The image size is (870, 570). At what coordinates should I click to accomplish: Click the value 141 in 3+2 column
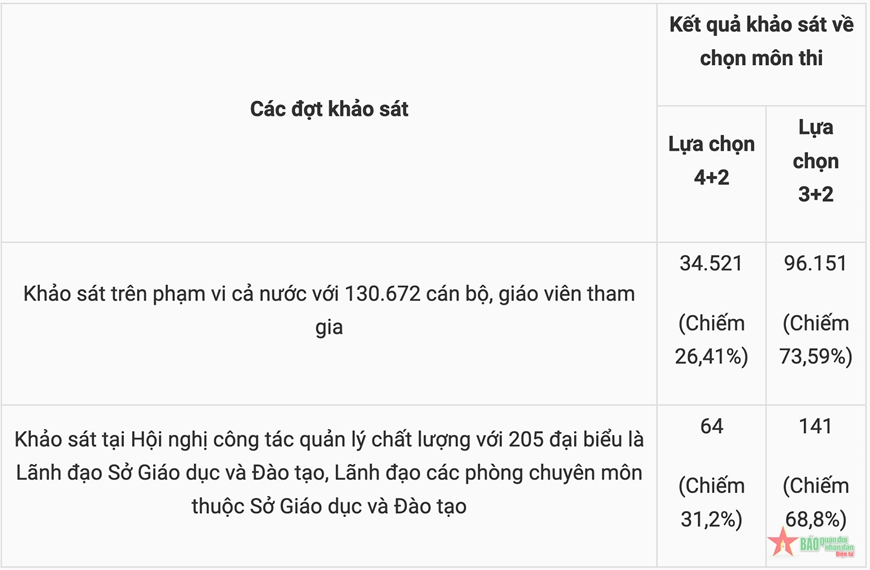click(x=816, y=426)
